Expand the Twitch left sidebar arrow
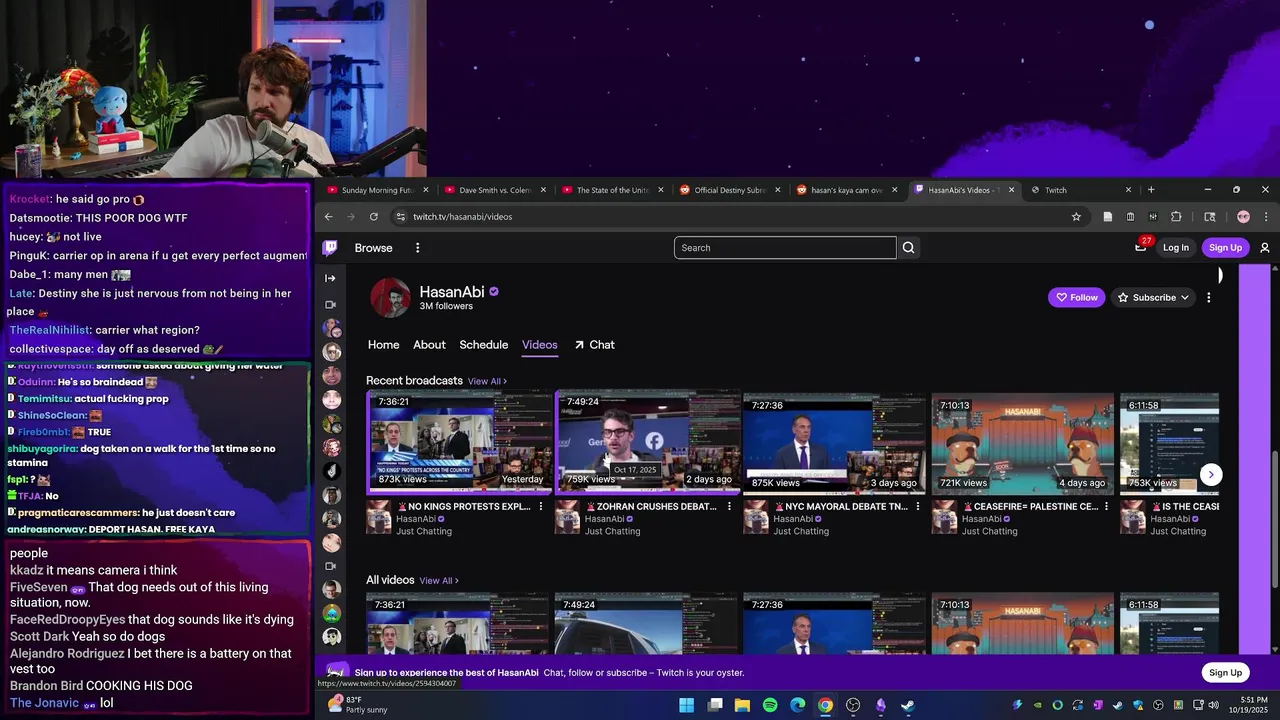Image resolution: width=1280 pixels, height=720 pixels. pos(330,278)
